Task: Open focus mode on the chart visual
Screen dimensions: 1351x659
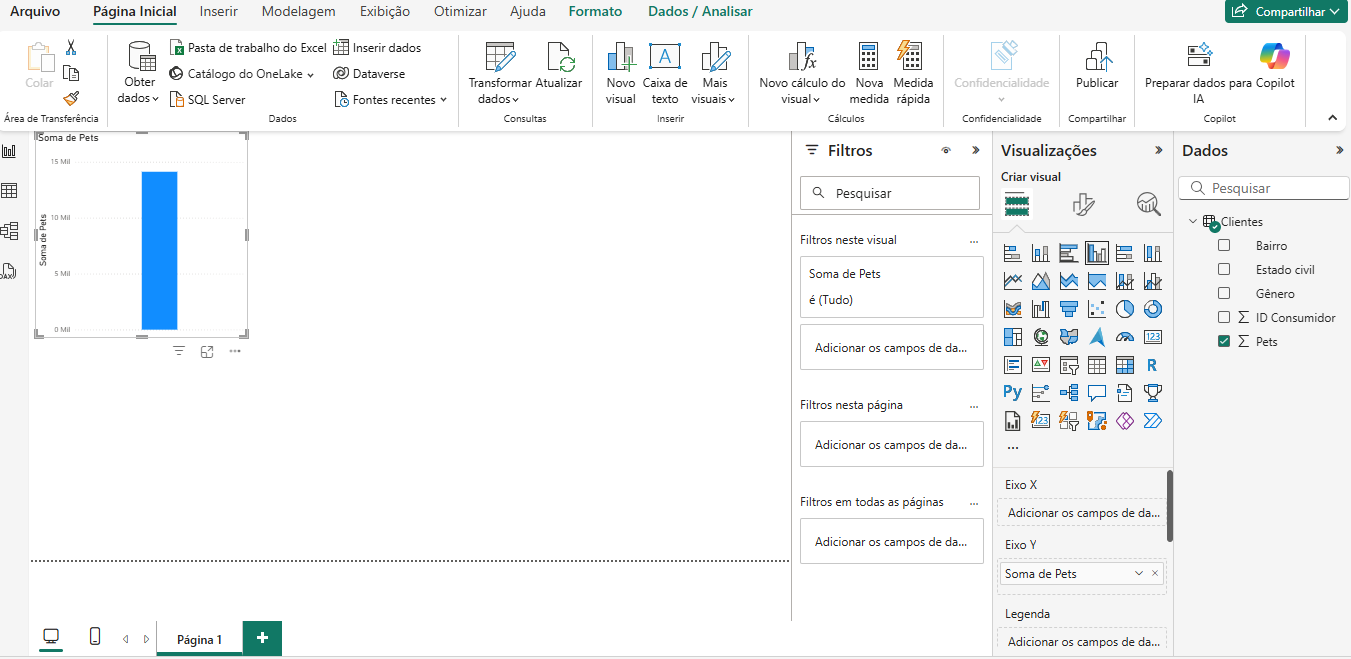Action: [x=207, y=351]
